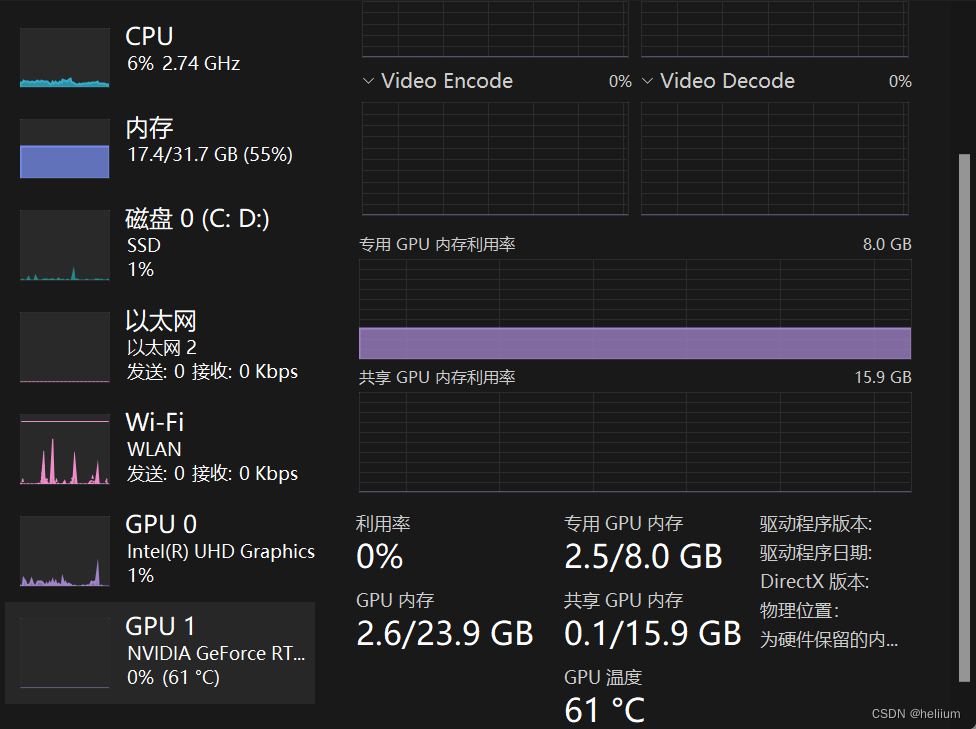Click the GPU 温度 61 °C value

tap(604, 708)
